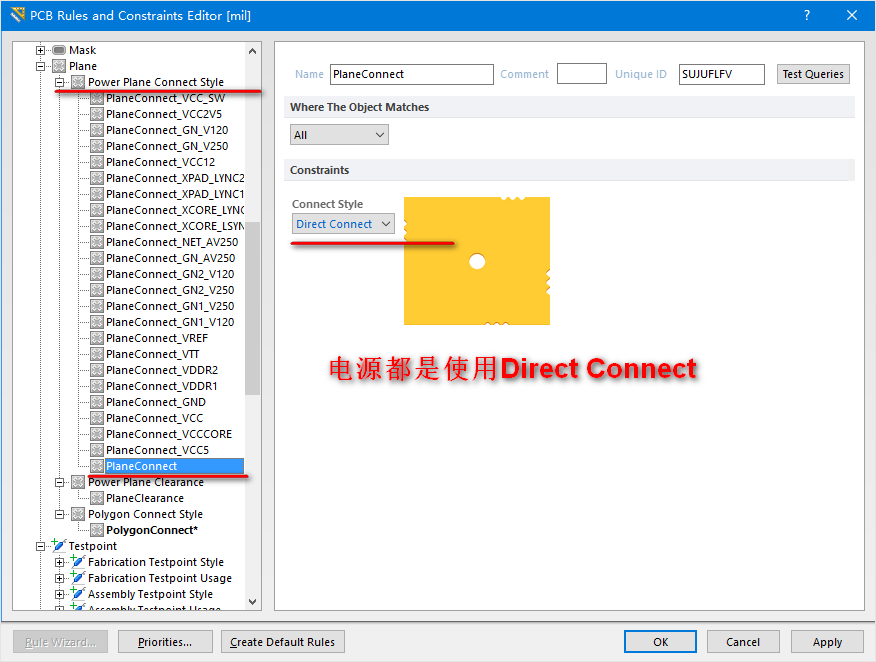The image size is (876, 662).
Task: Expand the Fabrication Testpoint Usage node
Action: [x=60, y=578]
